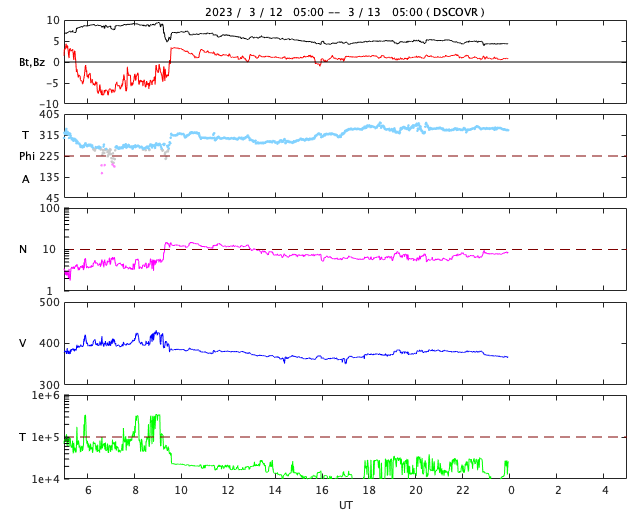Click the "1" tick on the N axis
Viewport: 640px width, 512px height.
[50, 291]
